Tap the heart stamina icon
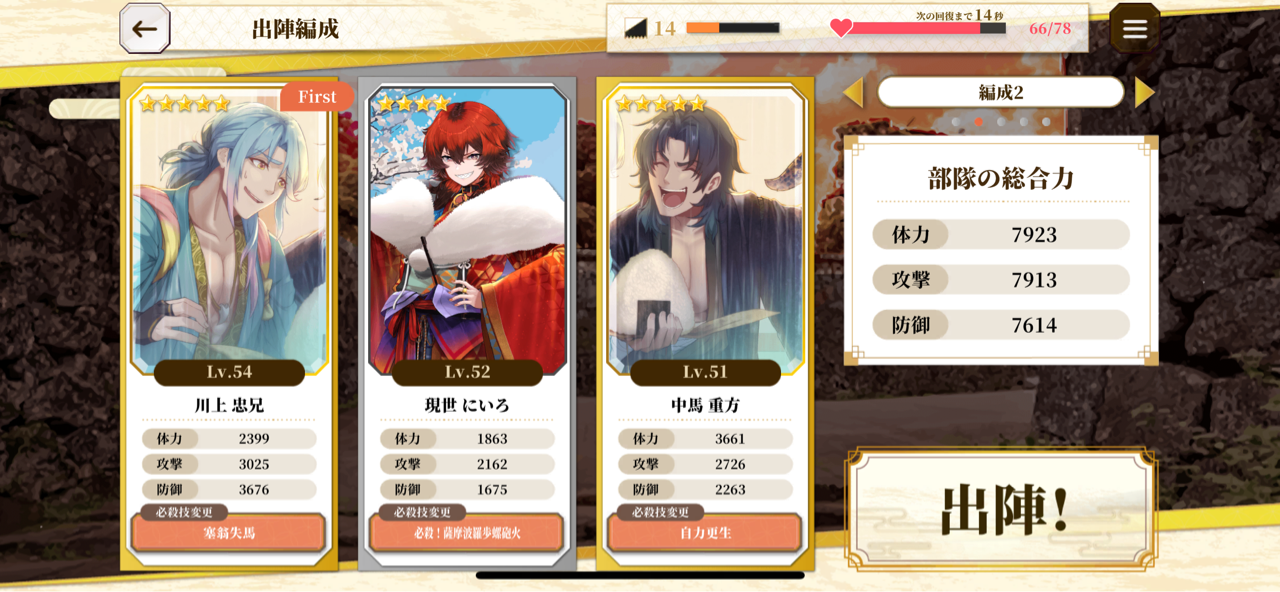Image resolution: width=1280 pixels, height=592 pixels. tap(841, 28)
